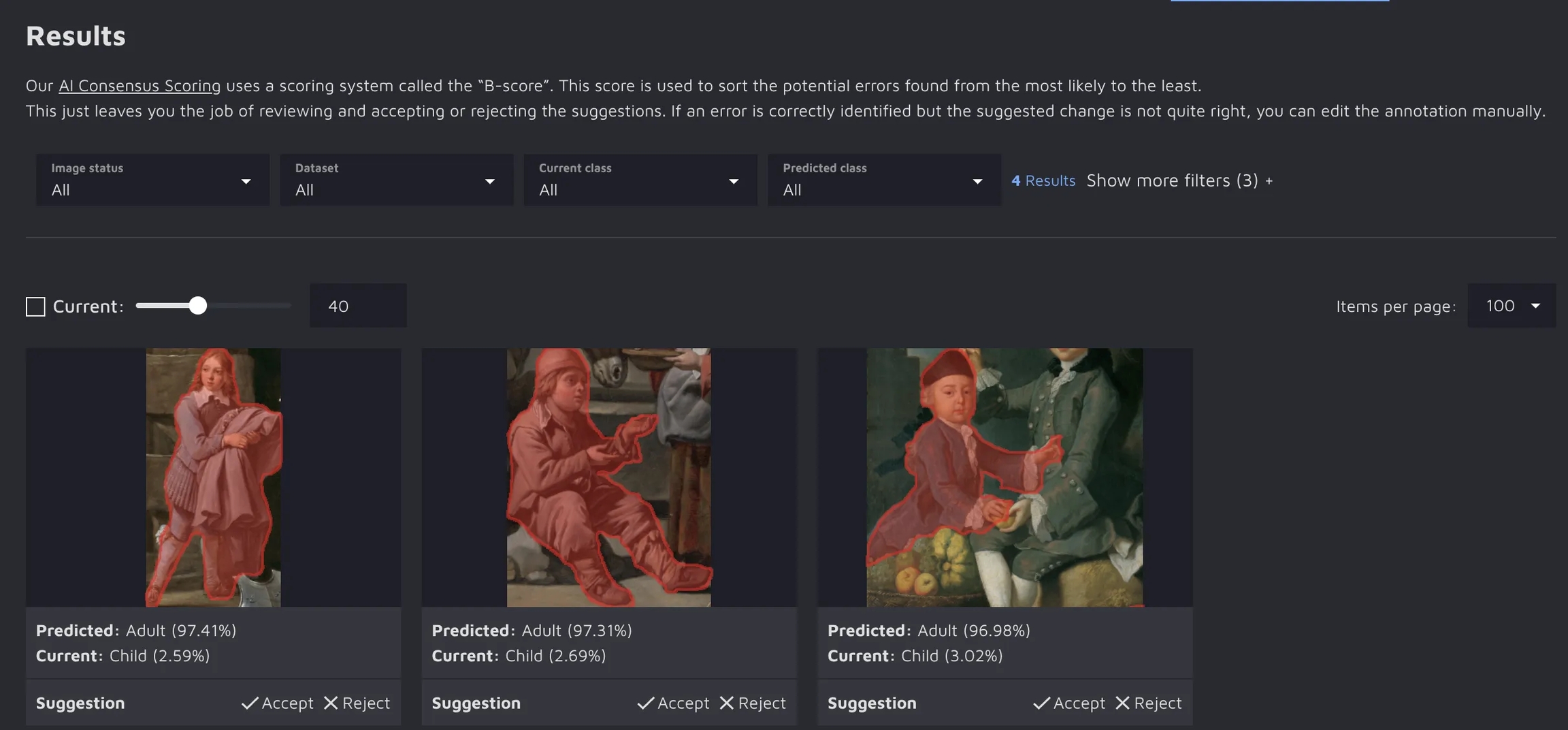Open the seated beggar boy thumbnail

coord(608,477)
